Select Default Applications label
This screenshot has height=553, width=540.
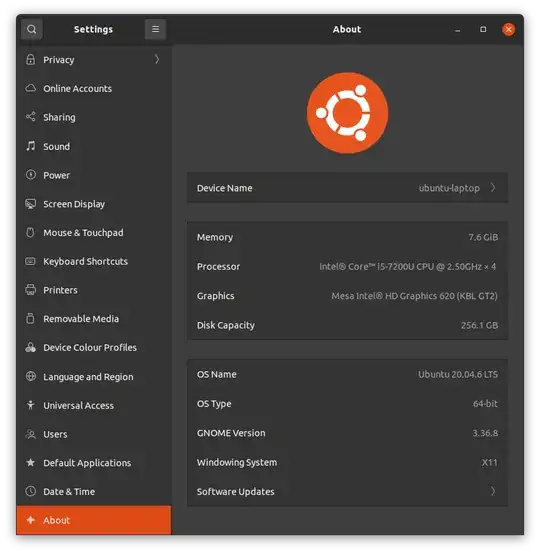click(x=87, y=463)
